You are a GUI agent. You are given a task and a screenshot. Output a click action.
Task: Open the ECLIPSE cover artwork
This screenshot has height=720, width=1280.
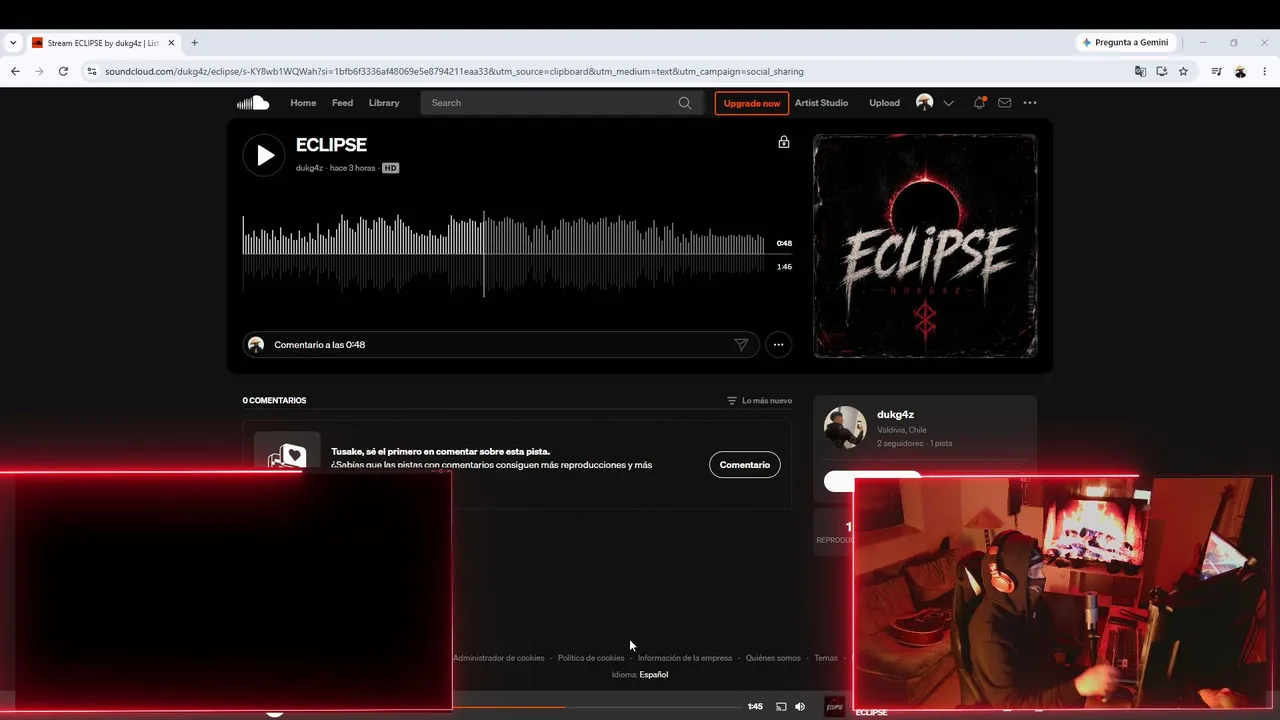click(x=925, y=246)
